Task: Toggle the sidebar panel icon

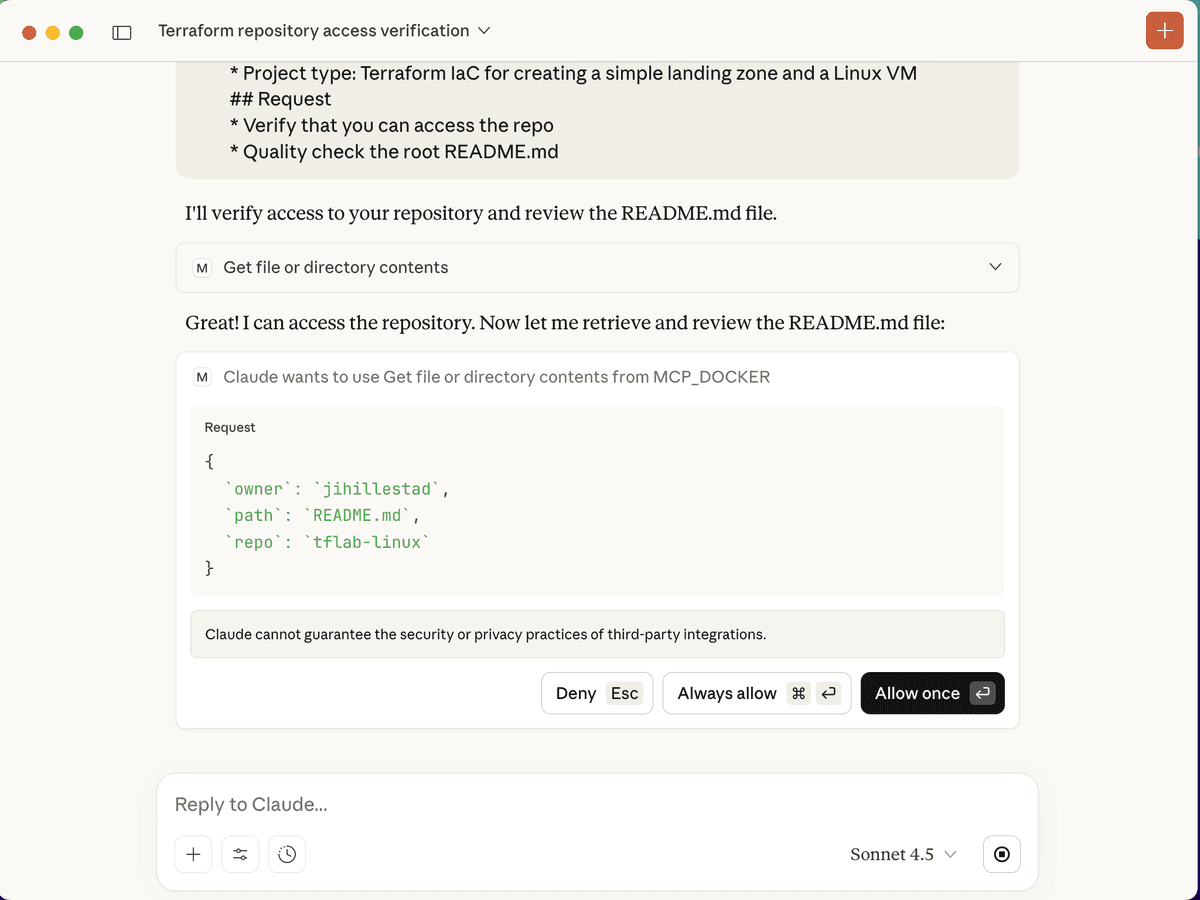Action: coord(122,32)
